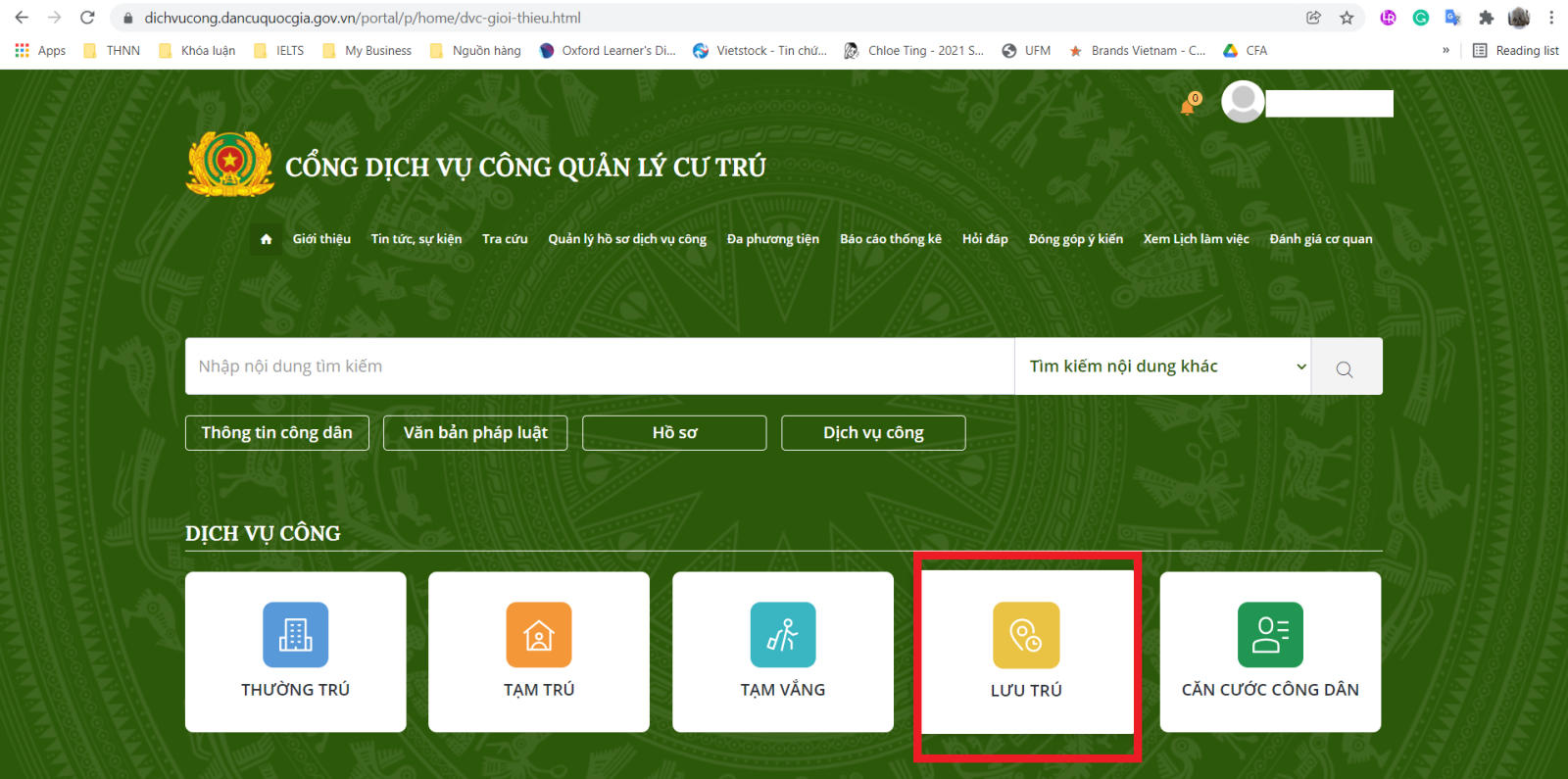1568x779 pixels.
Task: Open the Hỏi đáp menu item
Action: 985,239
